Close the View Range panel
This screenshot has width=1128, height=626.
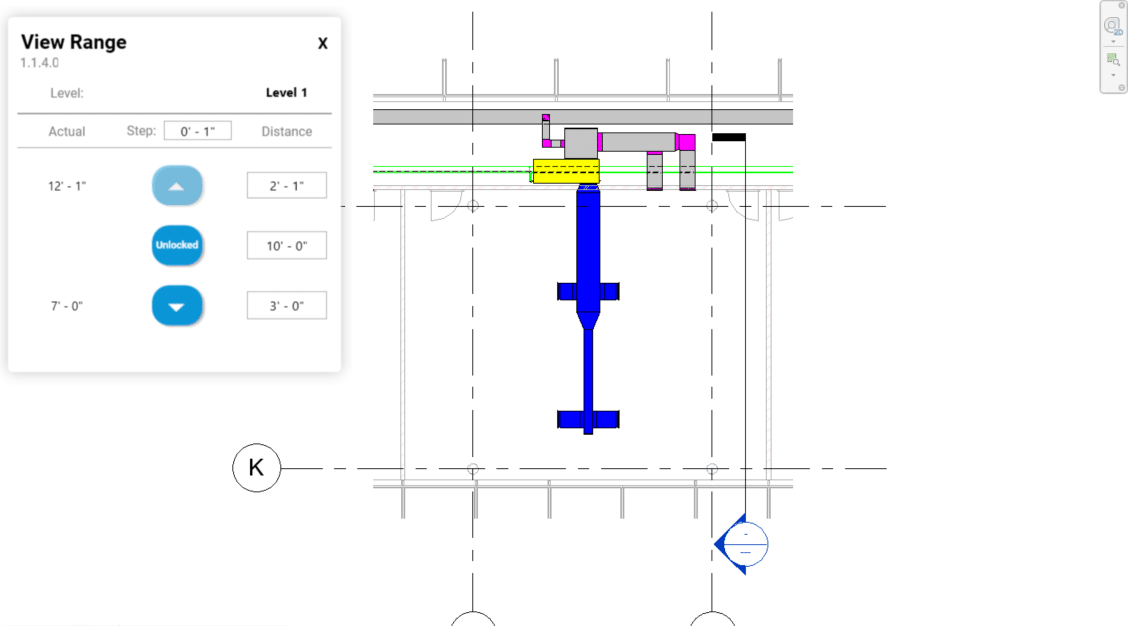[x=323, y=43]
